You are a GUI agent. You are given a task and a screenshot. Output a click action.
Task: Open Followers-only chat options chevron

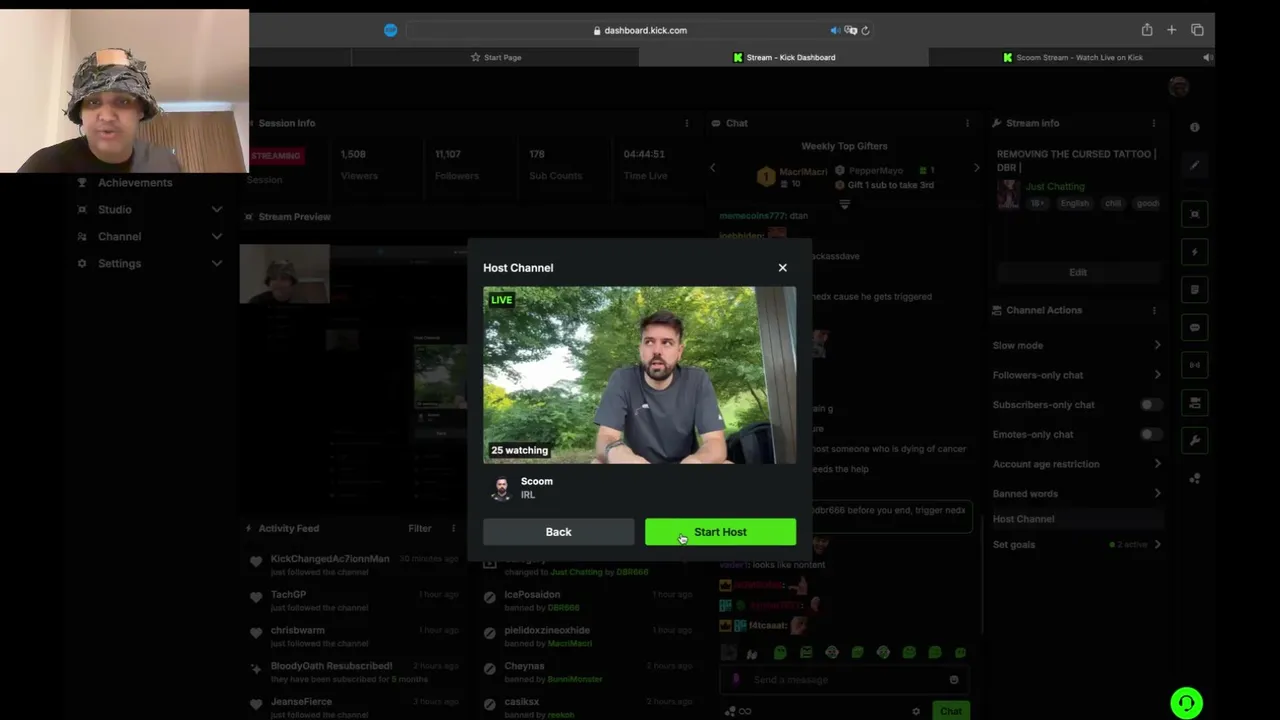click(1157, 375)
